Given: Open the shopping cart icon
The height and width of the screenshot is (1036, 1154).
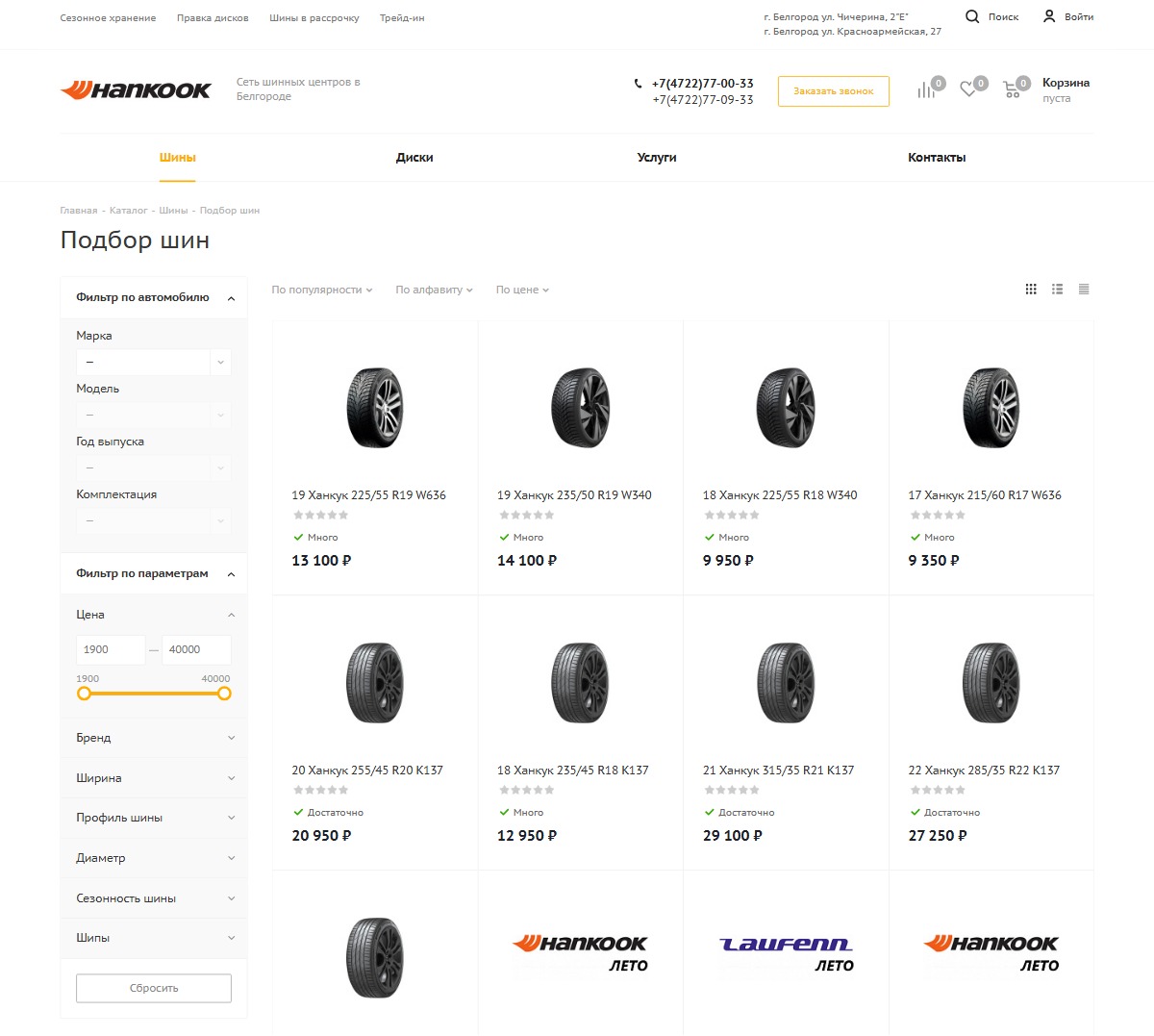Looking at the screenshot, I should coord(1011,90).
